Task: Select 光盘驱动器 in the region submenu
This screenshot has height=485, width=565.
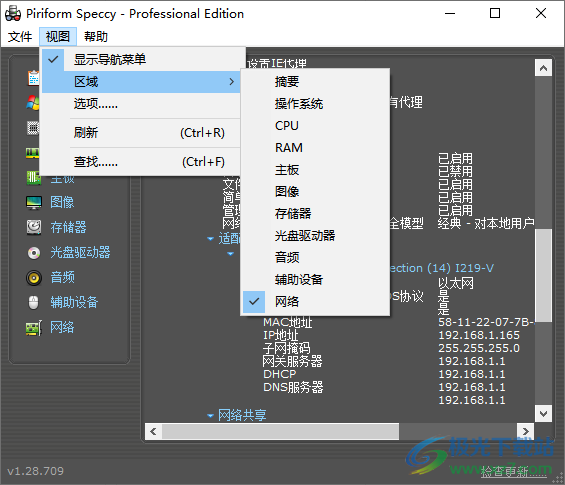Action: pyautogui.click(x=315, y=236)
